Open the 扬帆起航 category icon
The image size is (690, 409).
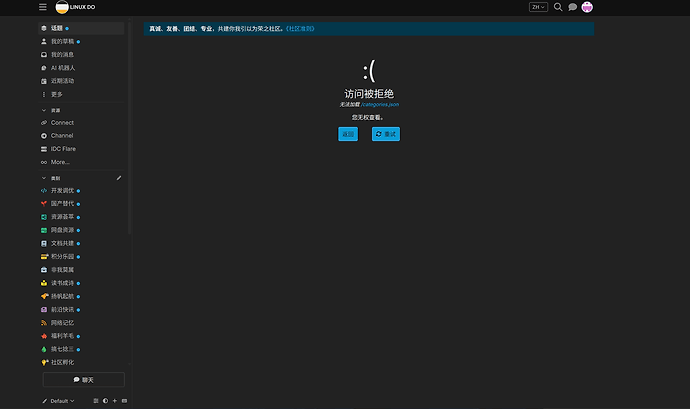tap(44, 296)
